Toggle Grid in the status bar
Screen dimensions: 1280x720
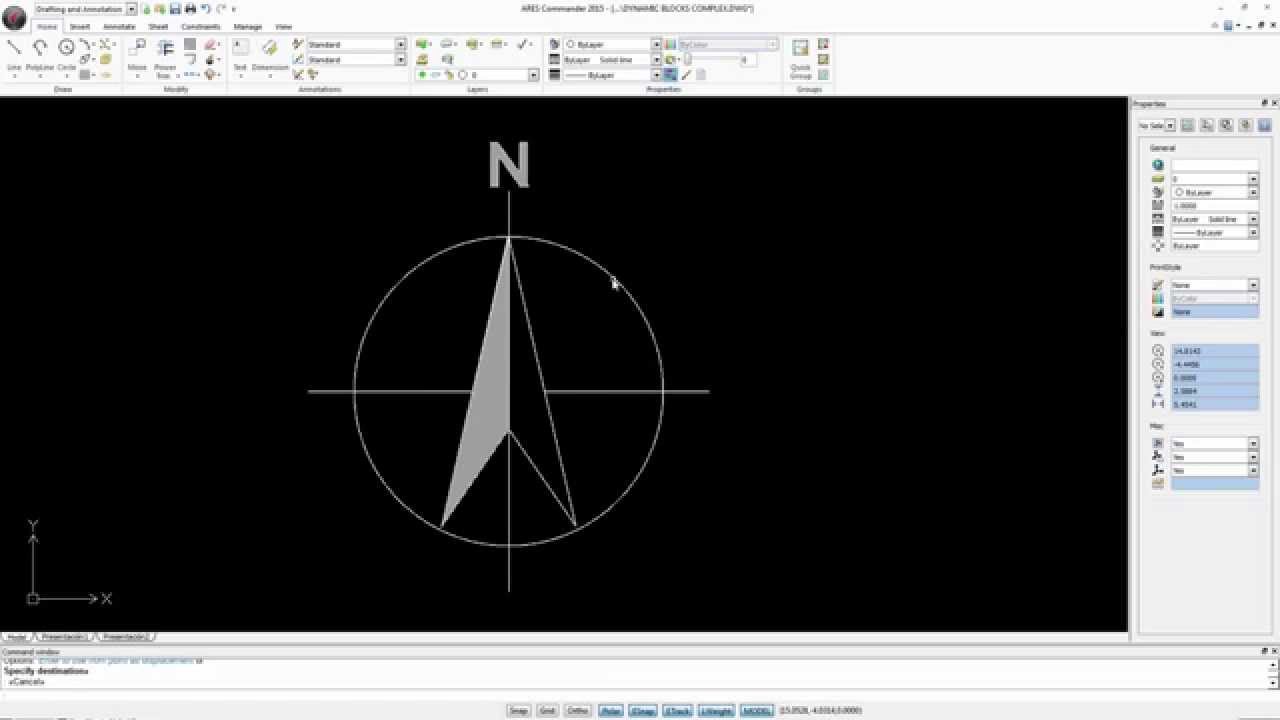547,711
